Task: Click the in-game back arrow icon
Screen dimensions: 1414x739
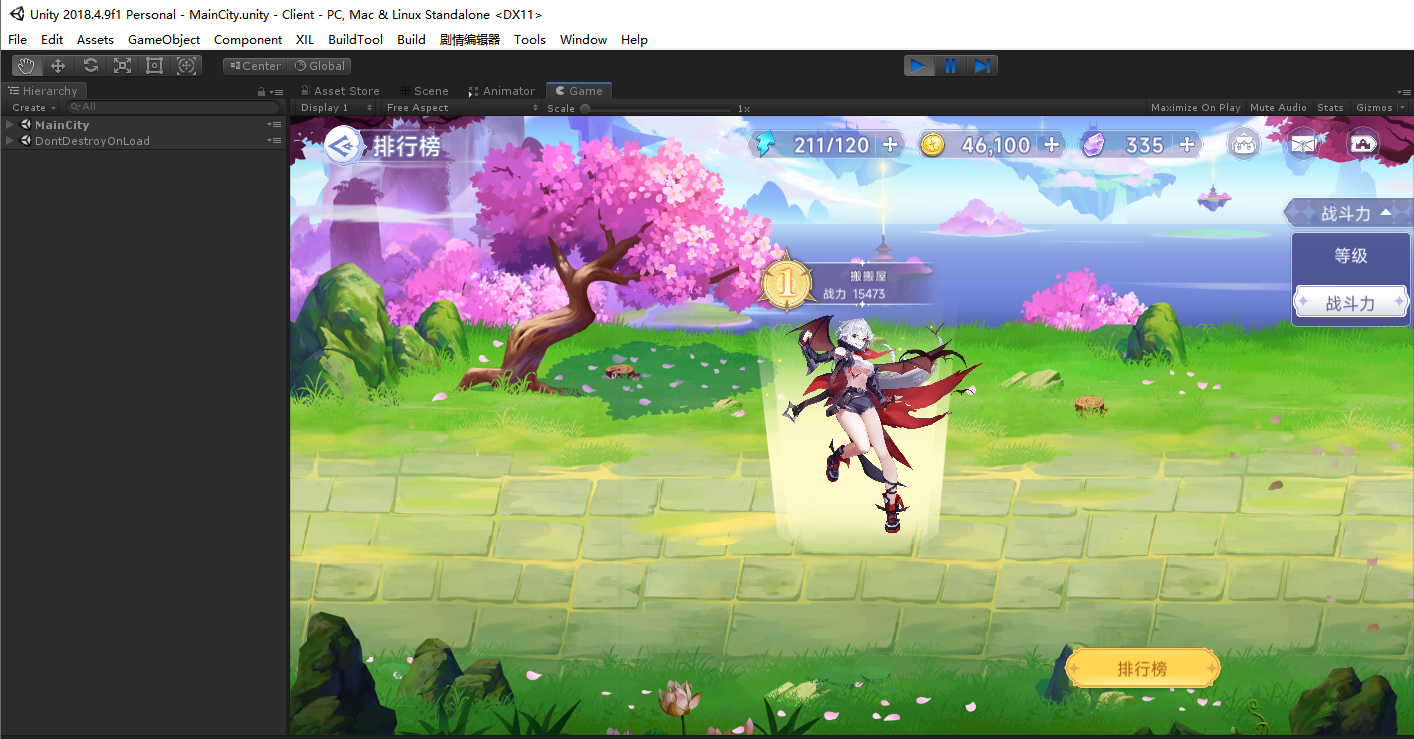Action: click(x=344, y=146)
